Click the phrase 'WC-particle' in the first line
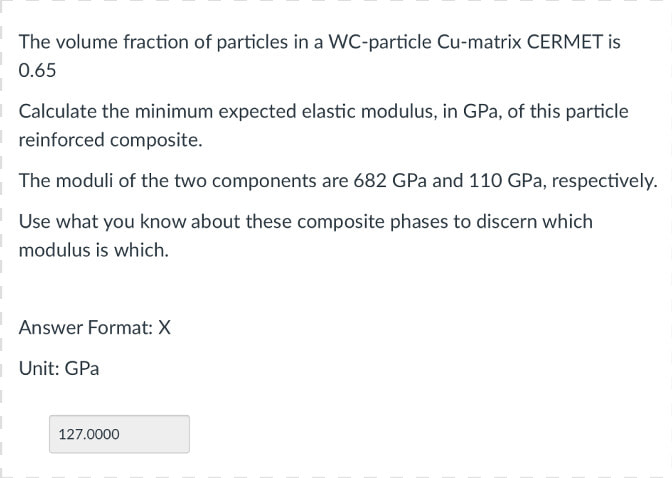Viewport: 672px width, 478px height. (x=380, y=42)
